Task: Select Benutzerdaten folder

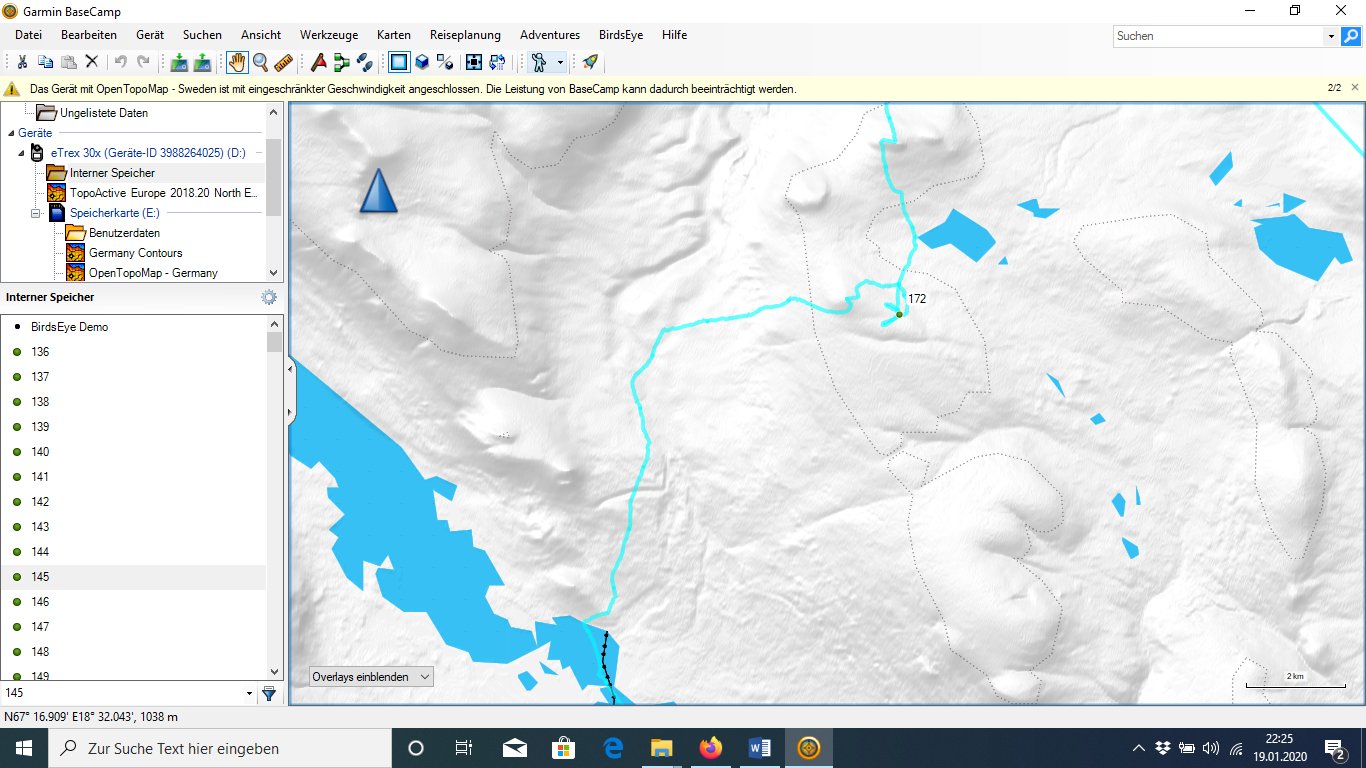Action: click(x=124, y=233)
